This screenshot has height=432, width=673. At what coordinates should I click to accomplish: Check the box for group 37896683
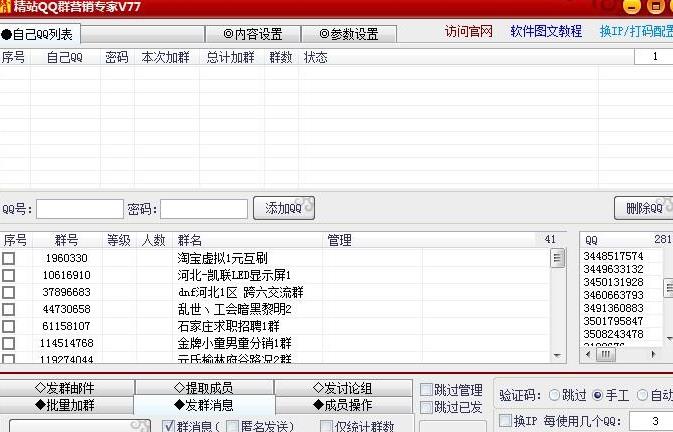click(9, 293)
